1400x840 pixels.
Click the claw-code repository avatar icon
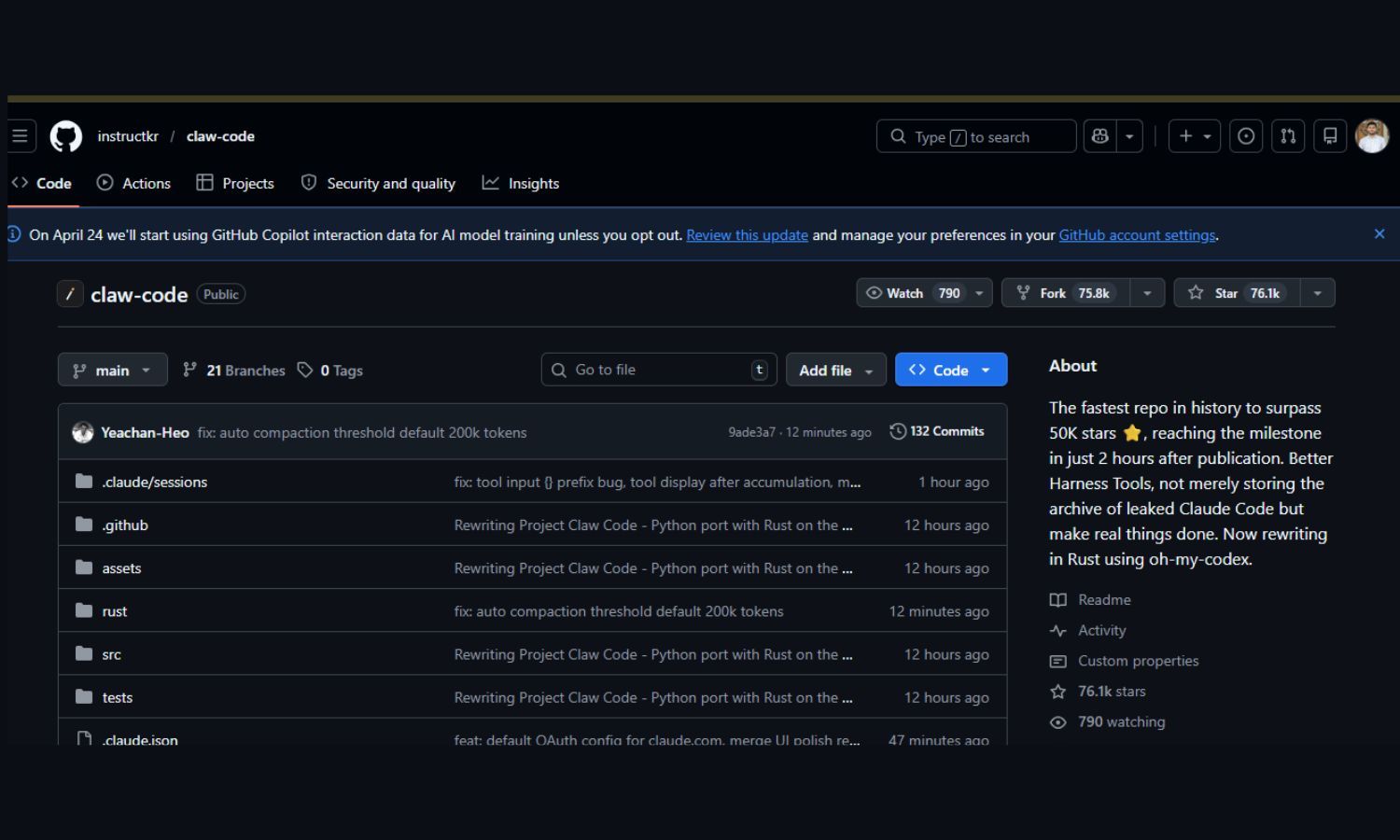tap(70, 294)
